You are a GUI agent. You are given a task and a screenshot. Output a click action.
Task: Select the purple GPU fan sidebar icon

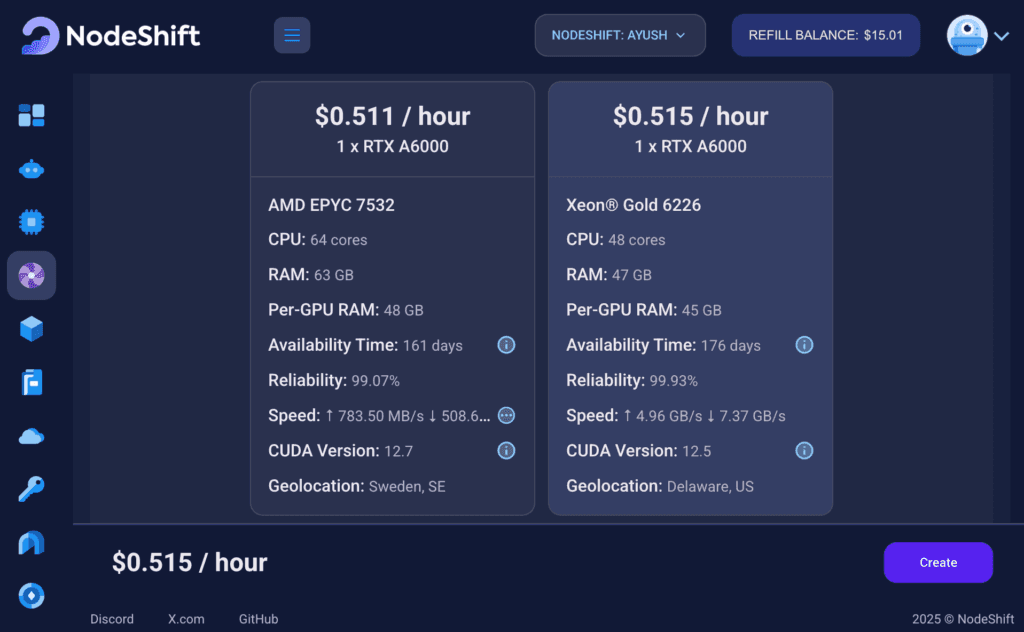pyautogui.click(x=31, y=276)
